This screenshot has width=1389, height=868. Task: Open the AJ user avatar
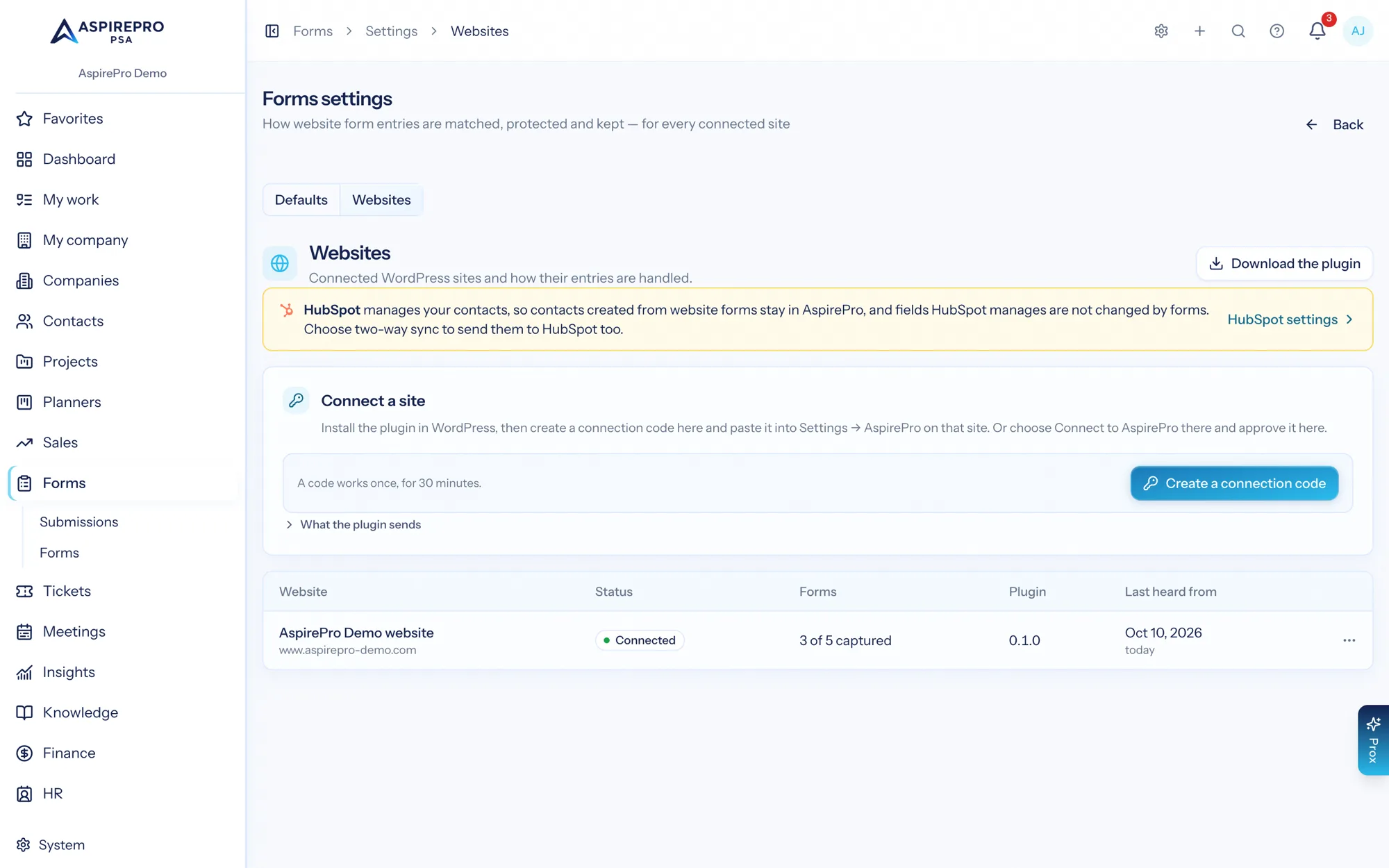pos(1358,31)
